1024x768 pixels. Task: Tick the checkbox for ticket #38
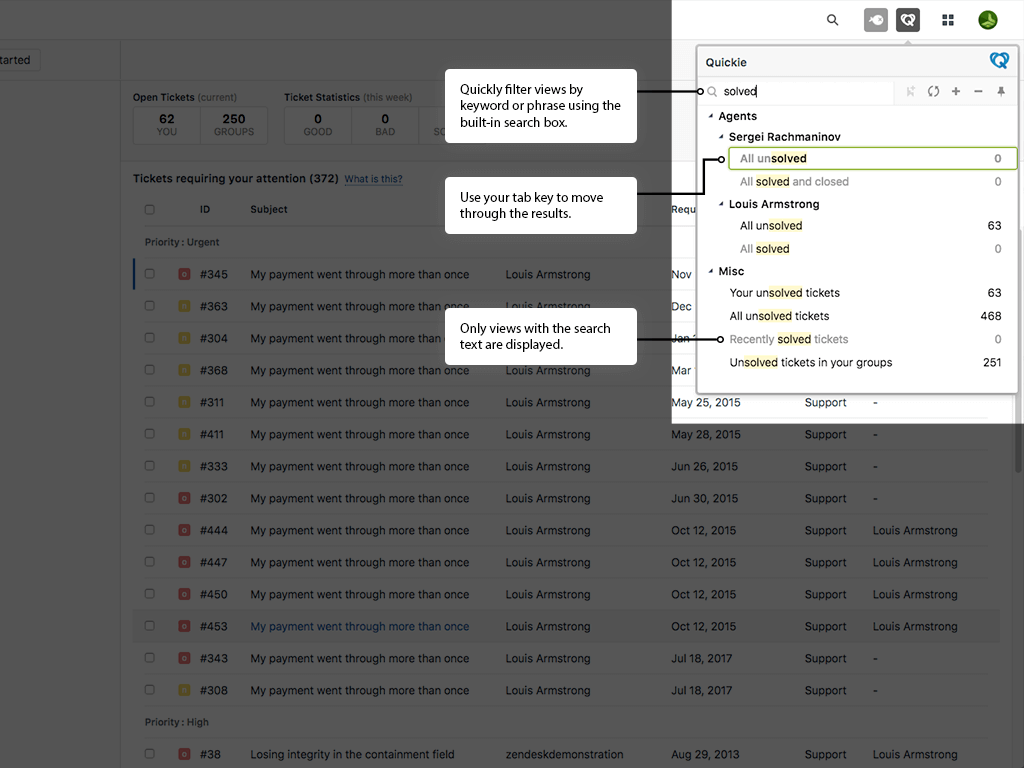click(x=150, y=754)
